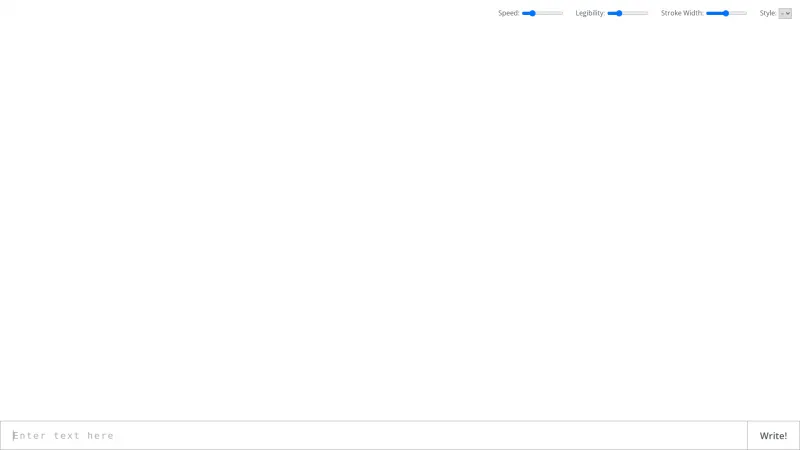Focus the 'Enter text here' input field
The image size is (800, 450).
tap(374, 436)
